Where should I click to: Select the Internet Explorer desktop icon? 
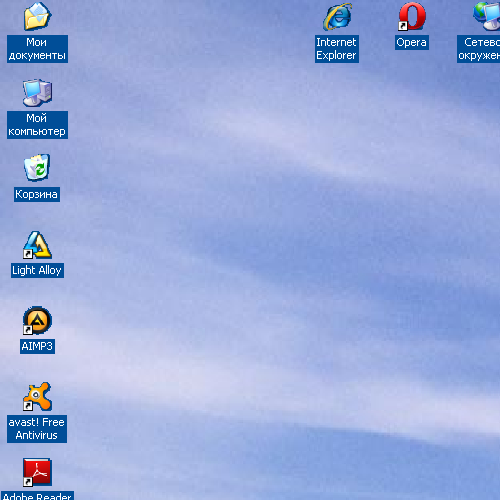(x=337, y=16)
